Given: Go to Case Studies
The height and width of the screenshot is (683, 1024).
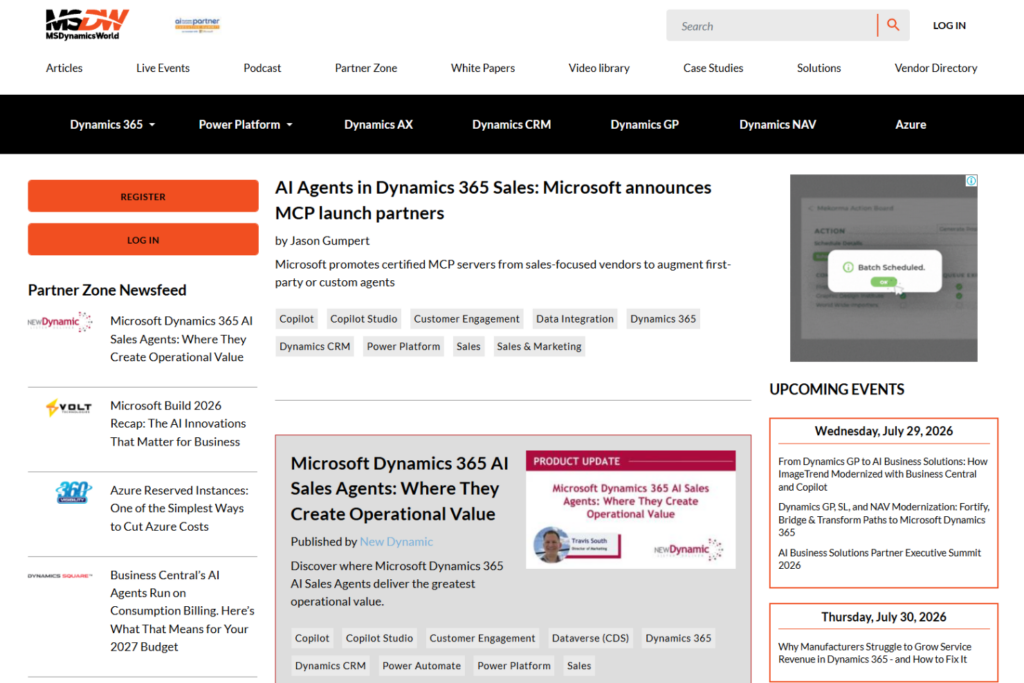Looking at the screenshot, I should coord(713,68).
